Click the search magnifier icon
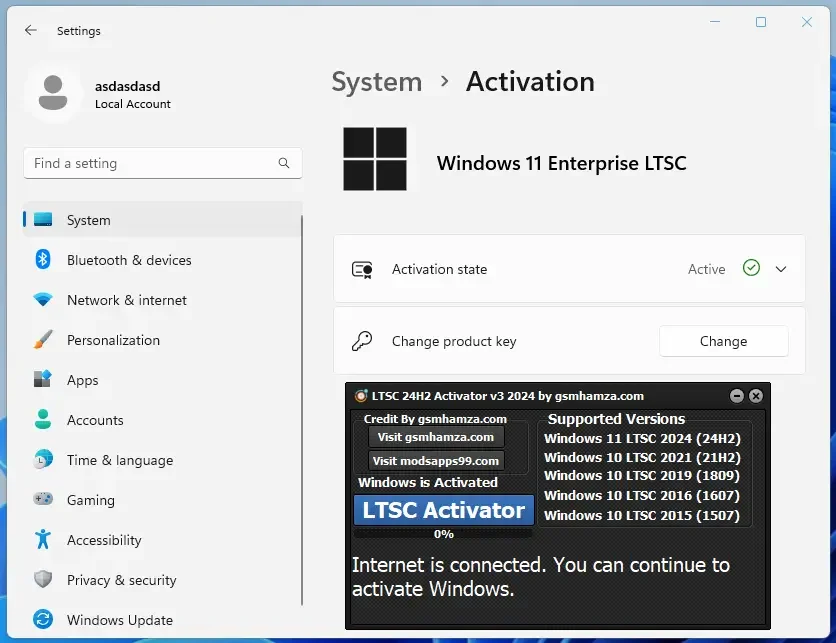The image size is (836, 643). pyautogui.click(x=284, y=163)
